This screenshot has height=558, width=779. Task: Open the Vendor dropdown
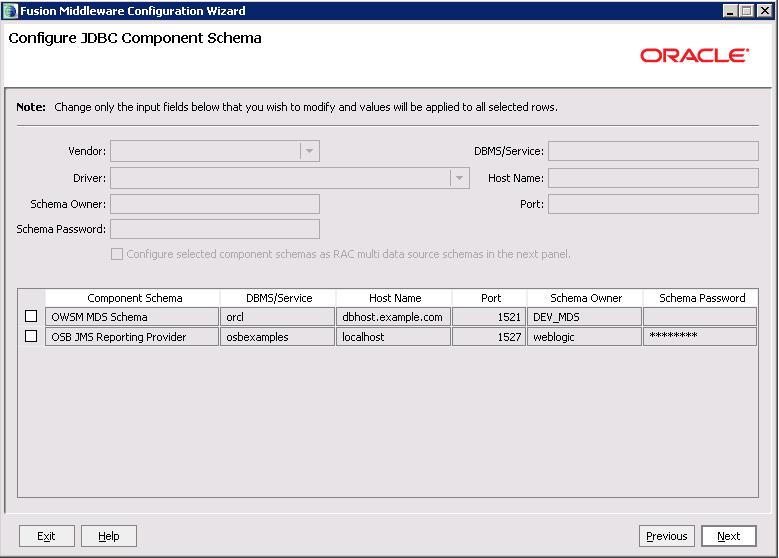coord(309,151)
